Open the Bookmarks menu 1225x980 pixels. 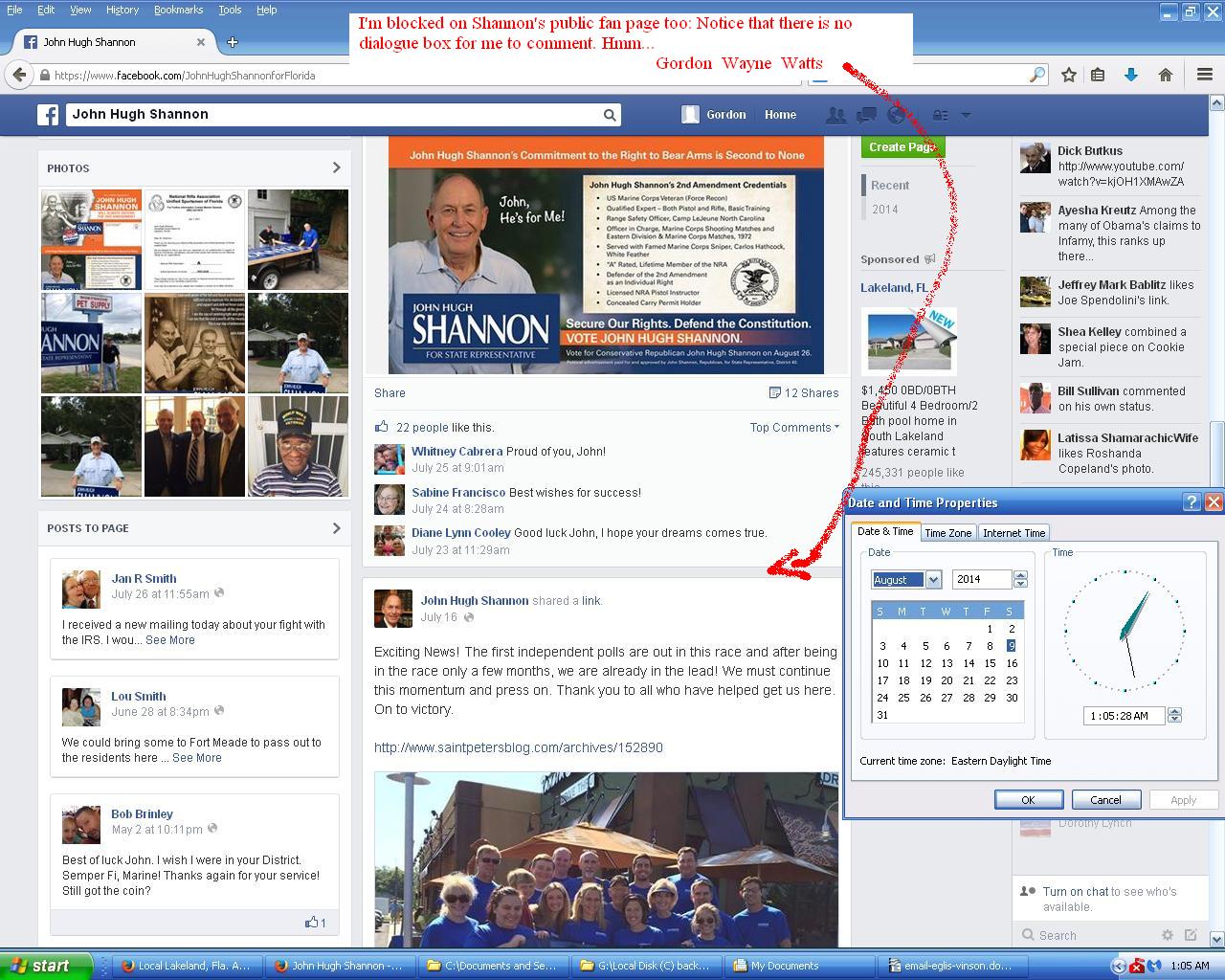click(x=178, y=10)
